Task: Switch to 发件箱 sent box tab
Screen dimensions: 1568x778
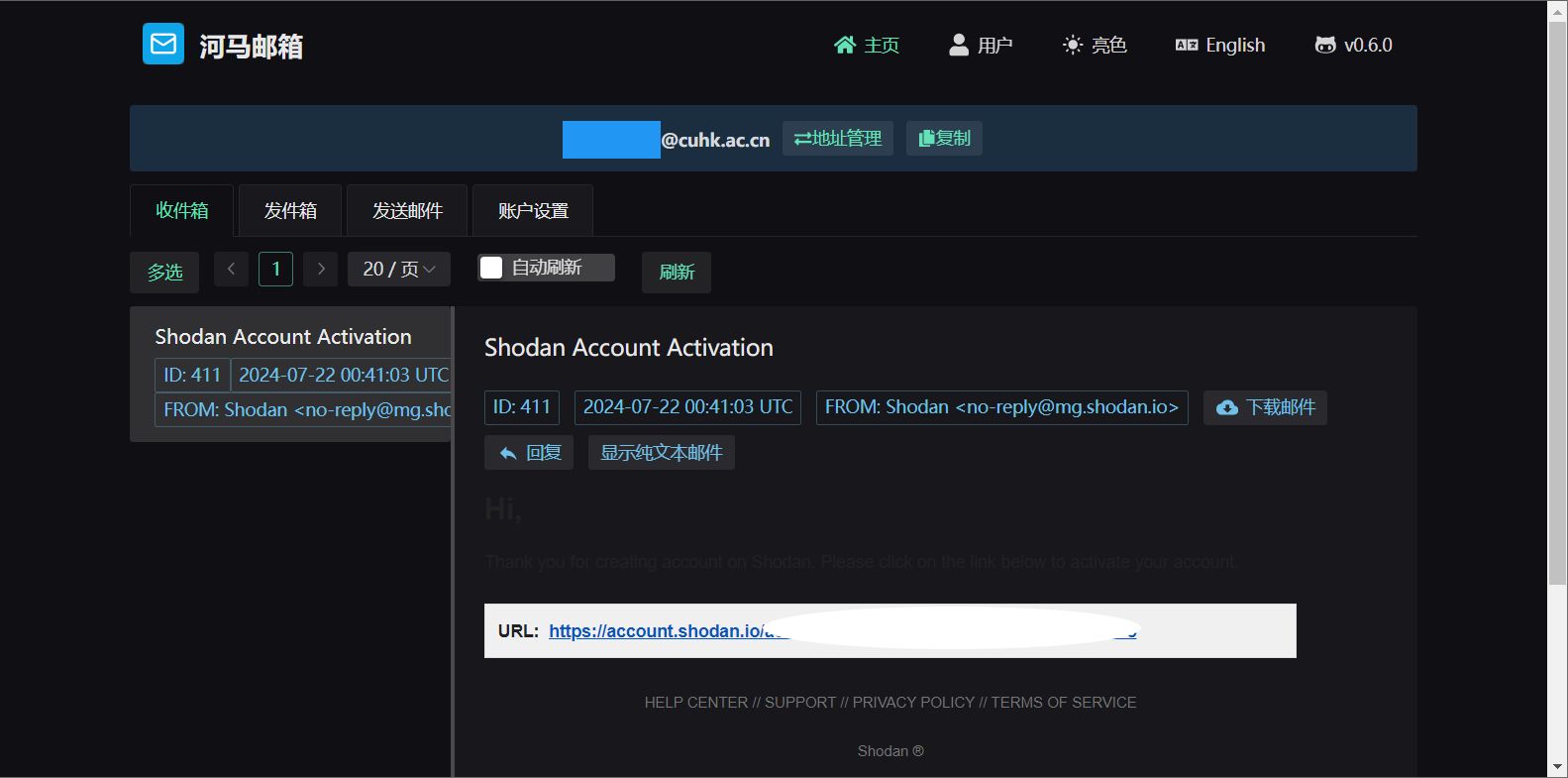Action: coord(290,210)
